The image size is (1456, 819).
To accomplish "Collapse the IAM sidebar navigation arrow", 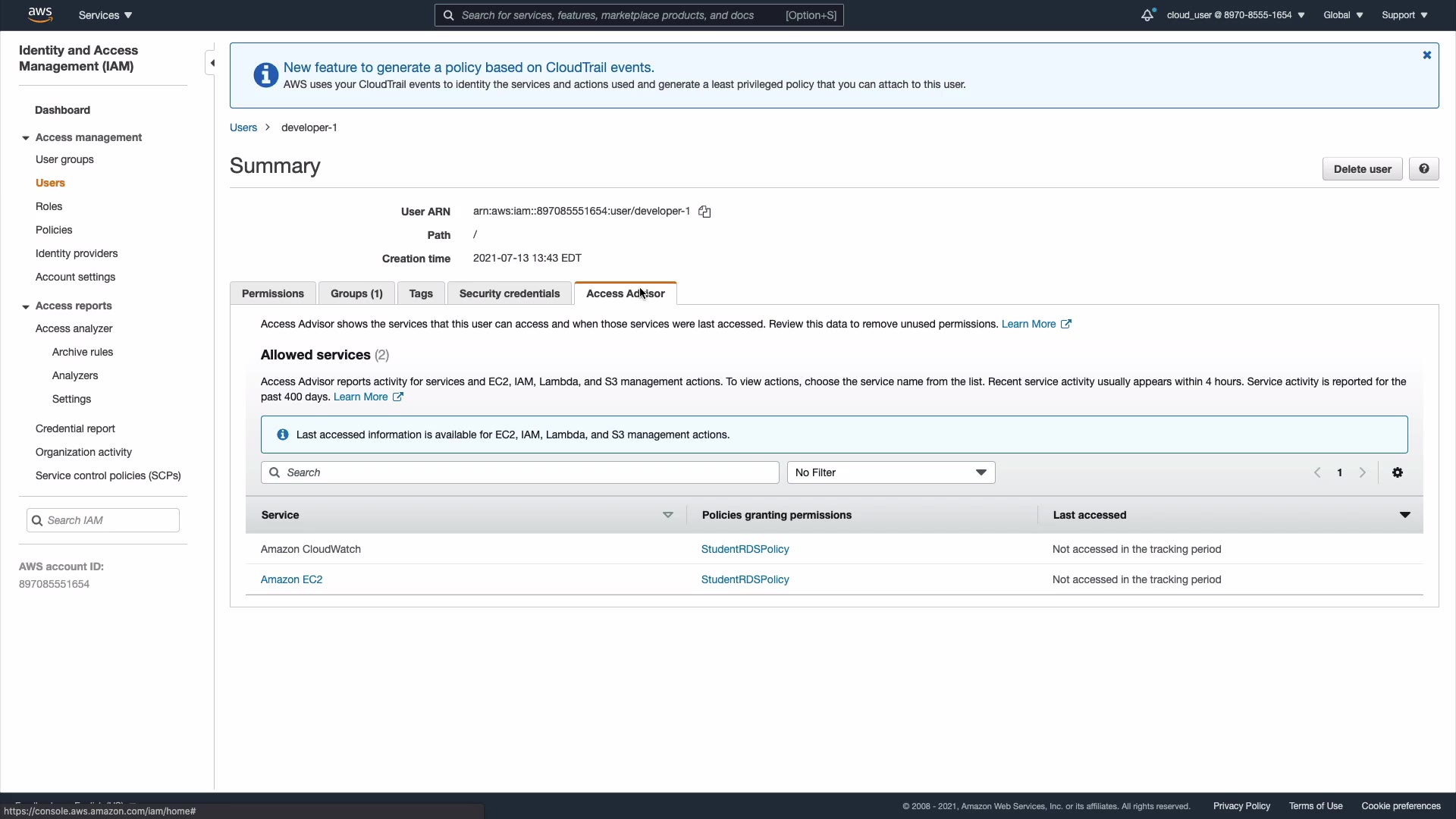I will coord(212,63).
